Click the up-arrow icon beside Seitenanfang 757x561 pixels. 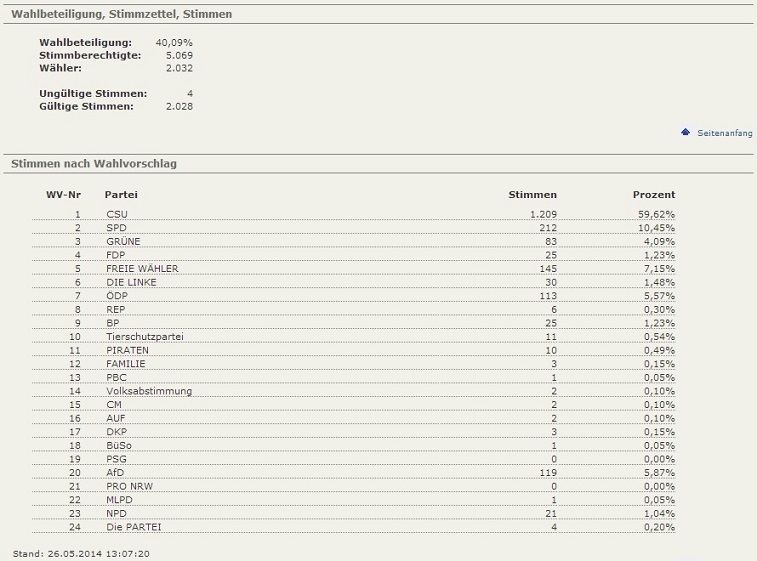(x=686, y=132)
